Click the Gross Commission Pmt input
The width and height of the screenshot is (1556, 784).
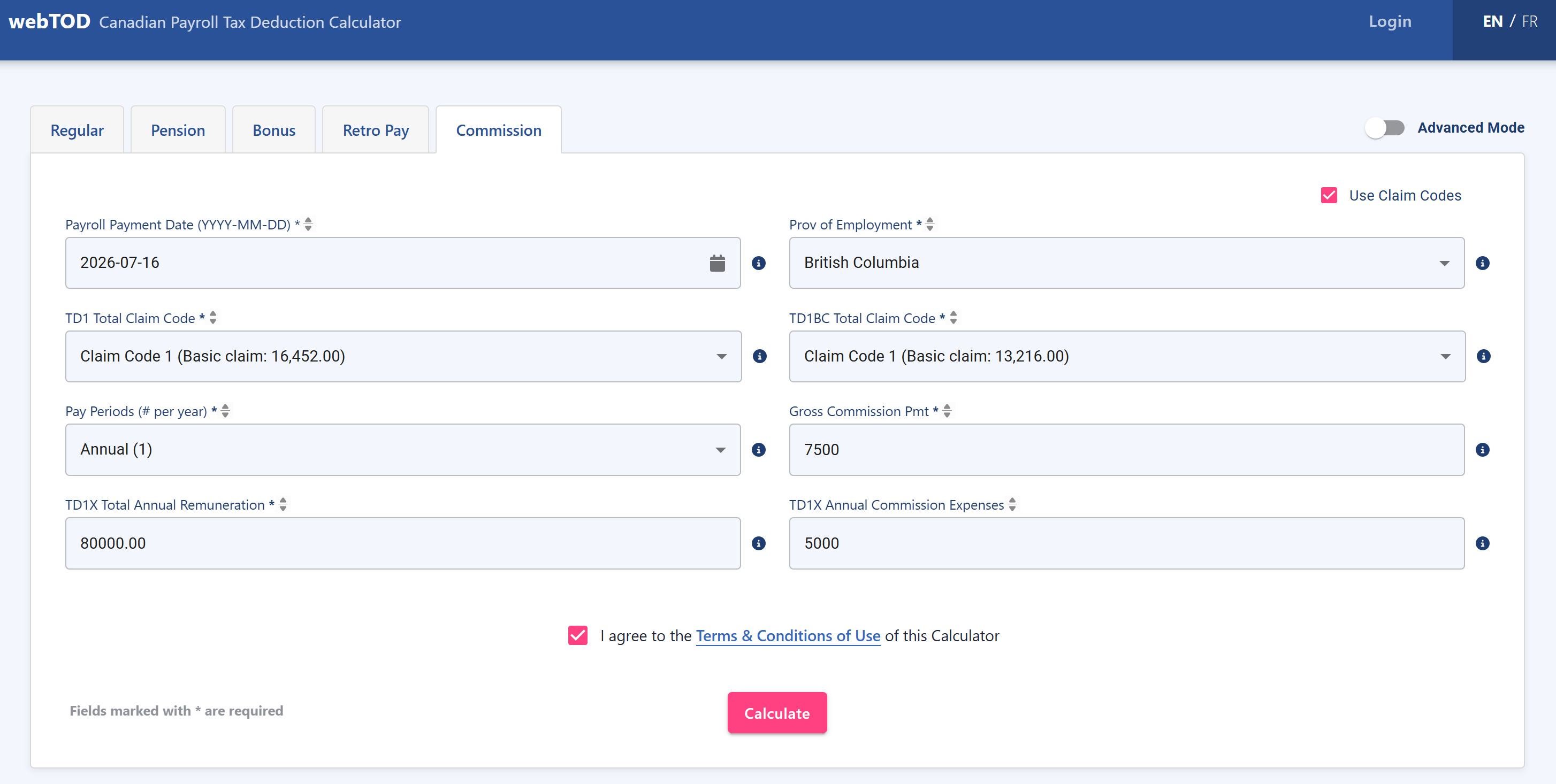coord(1126,450)
